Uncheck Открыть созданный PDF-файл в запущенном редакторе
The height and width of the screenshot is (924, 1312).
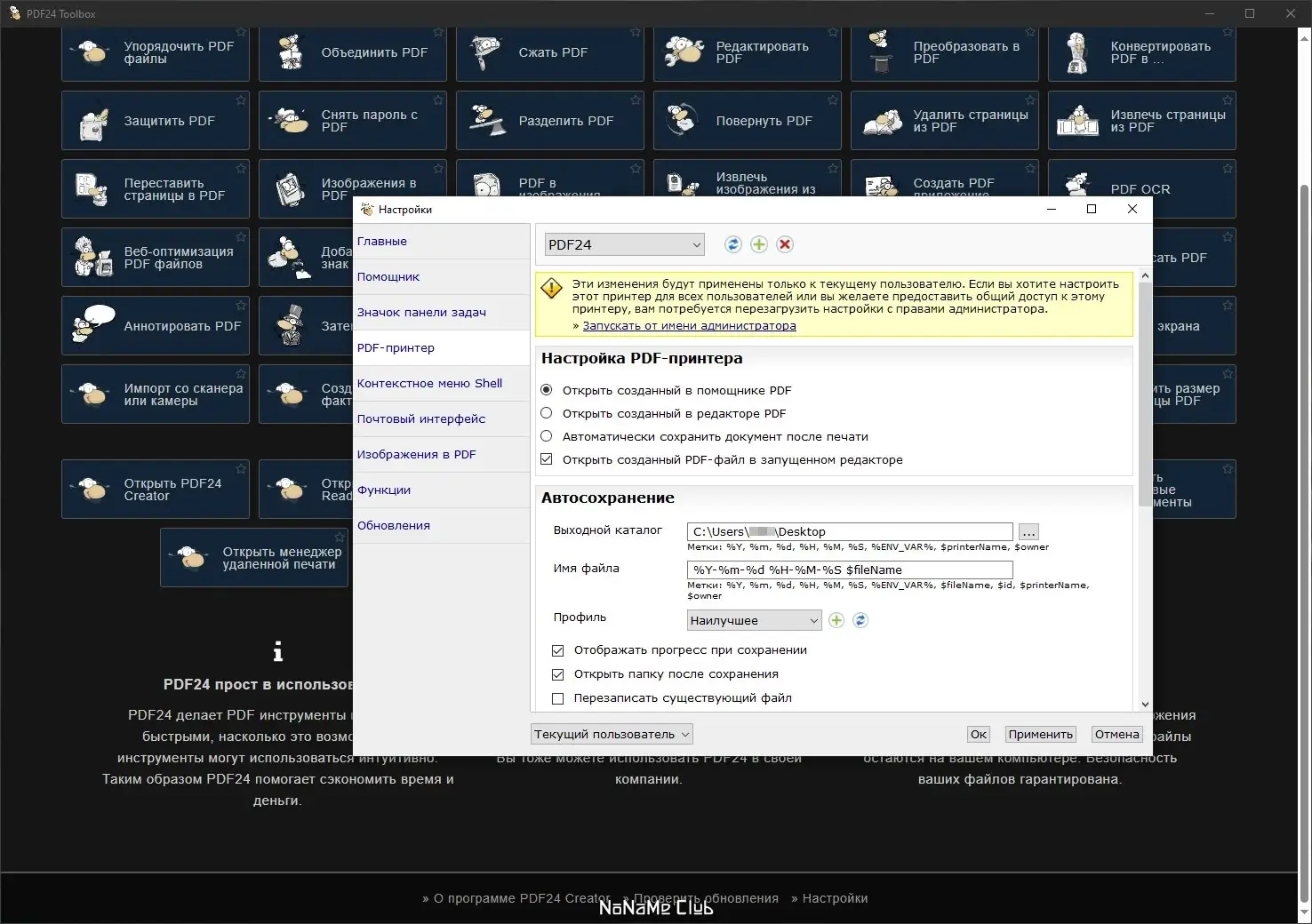pyautogui.click(x=547, y=459)
